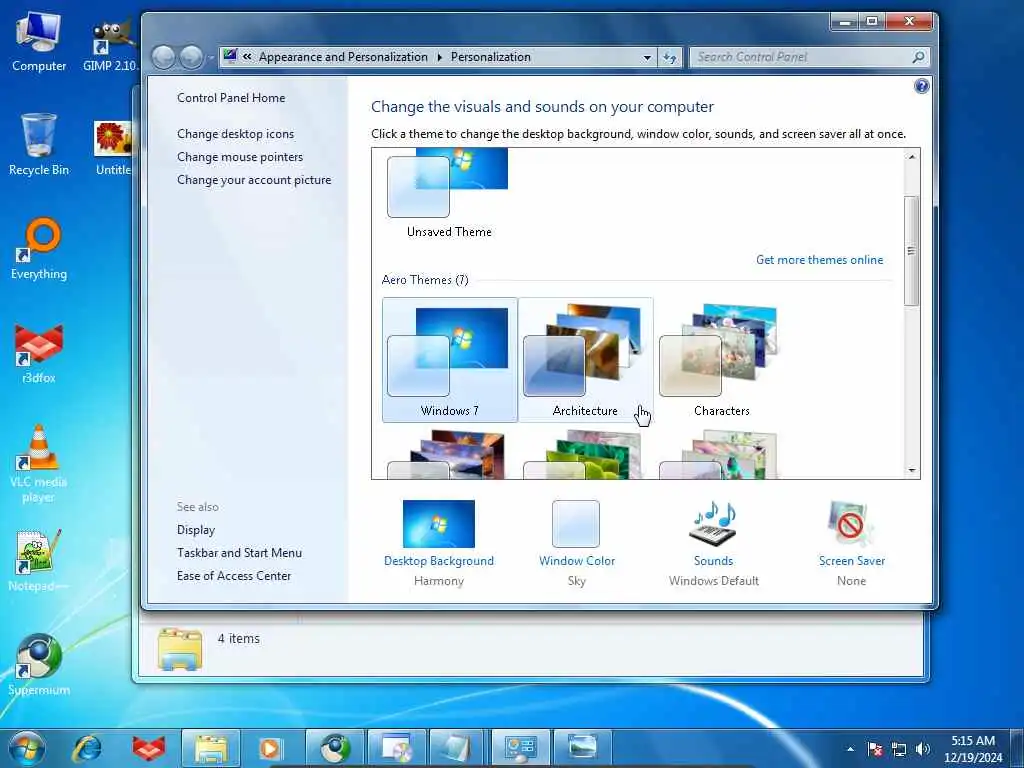
Task: Click the Help question mark icon
Action: pos(921,86)
